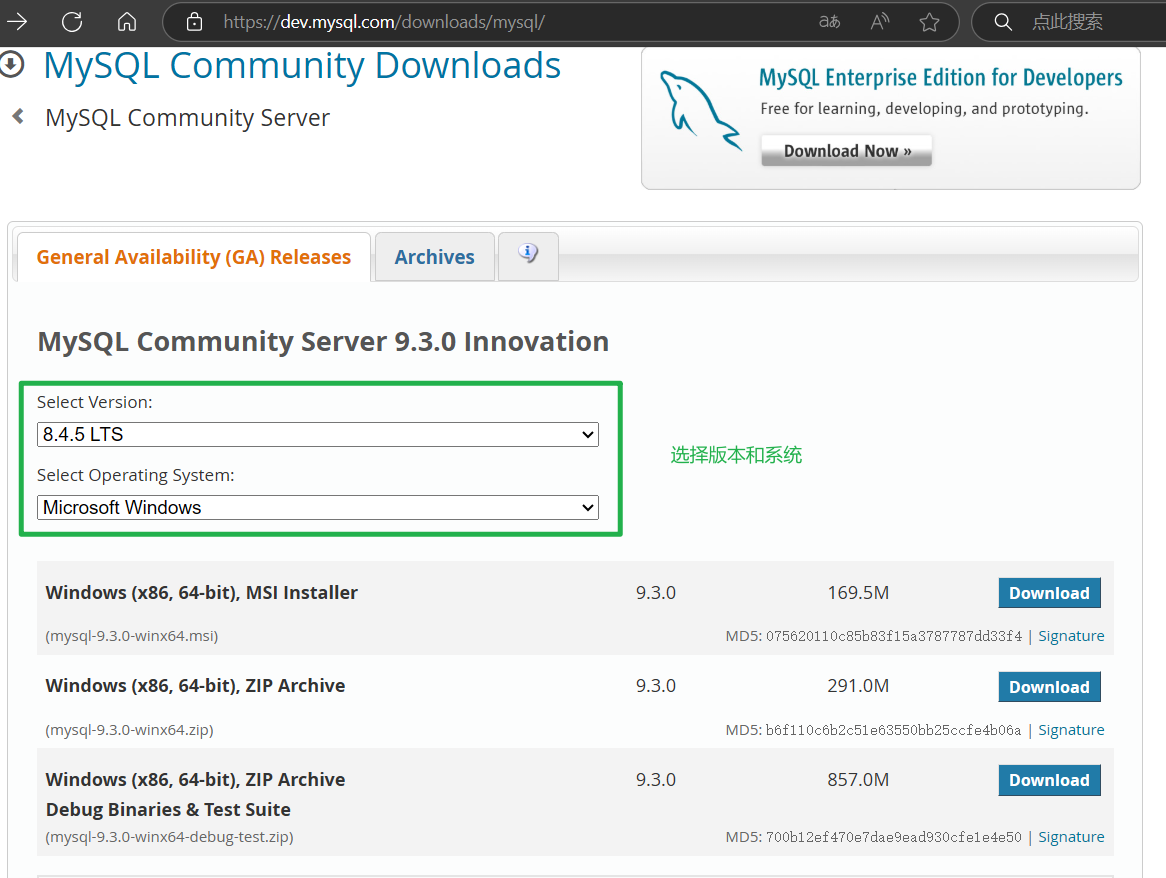Click the address bar URL
This screenshot has height=878, width=1166.
(x=384, y=22)
